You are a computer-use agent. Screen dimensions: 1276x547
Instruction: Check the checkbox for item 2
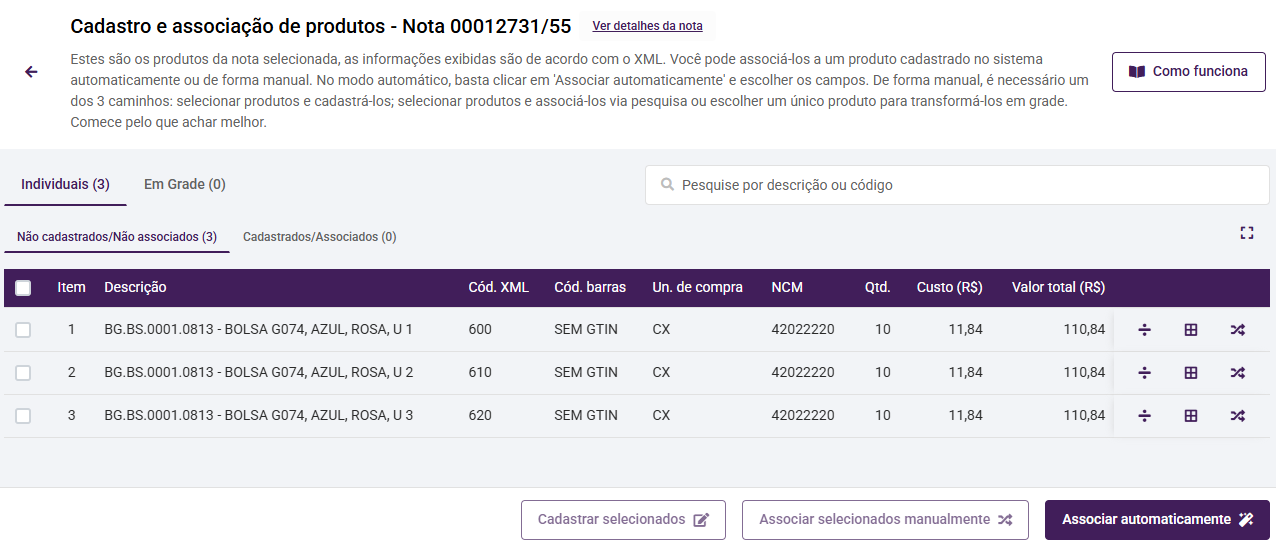23,373
